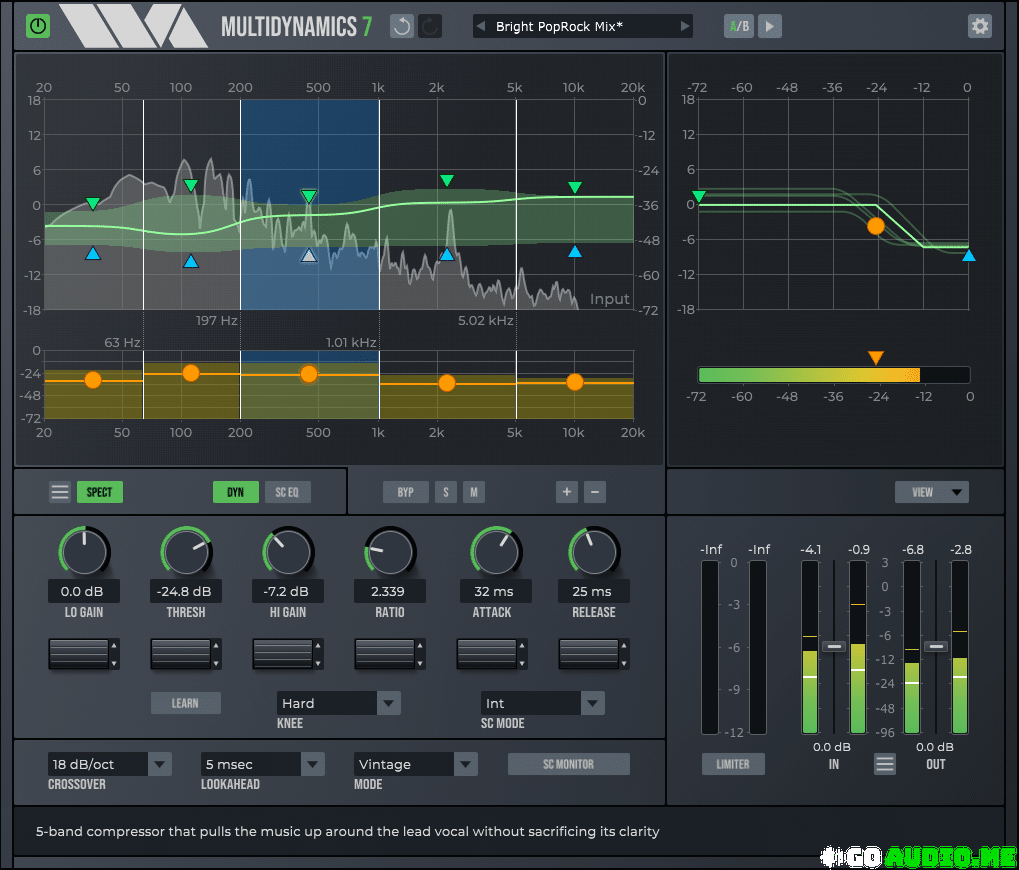
Task: Open the hamburger menu next to SPECT
Action: tap(60, 492)
